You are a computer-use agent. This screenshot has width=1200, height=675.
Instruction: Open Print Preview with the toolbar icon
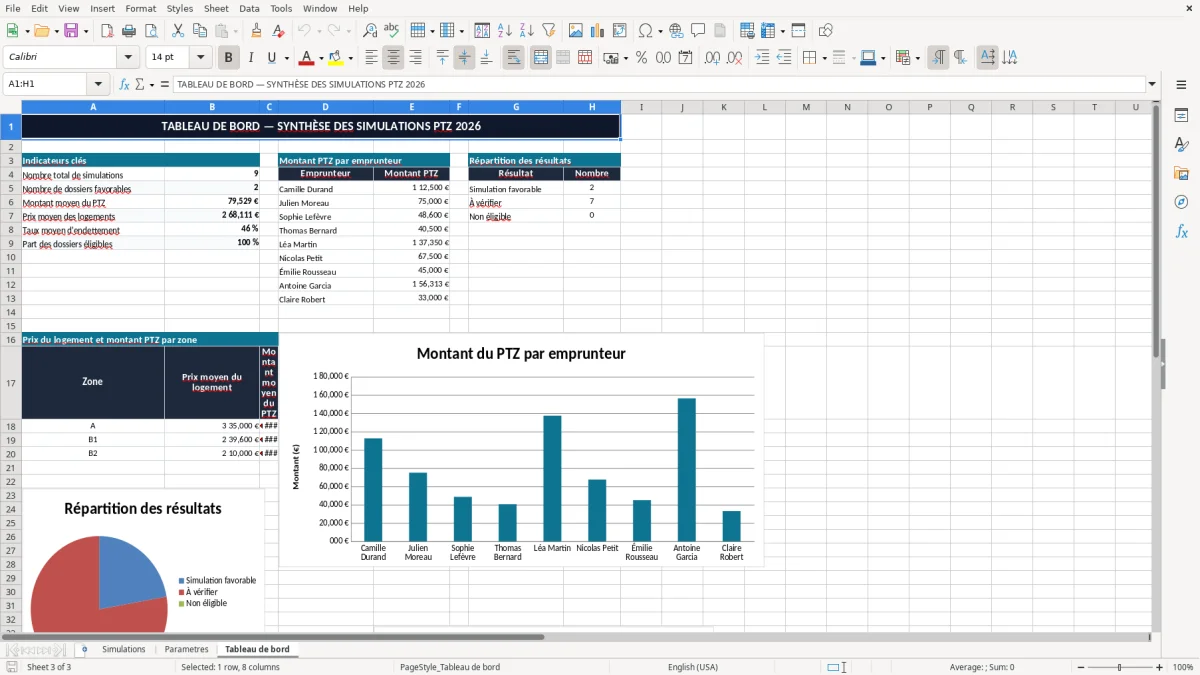[x=150, y=31]
